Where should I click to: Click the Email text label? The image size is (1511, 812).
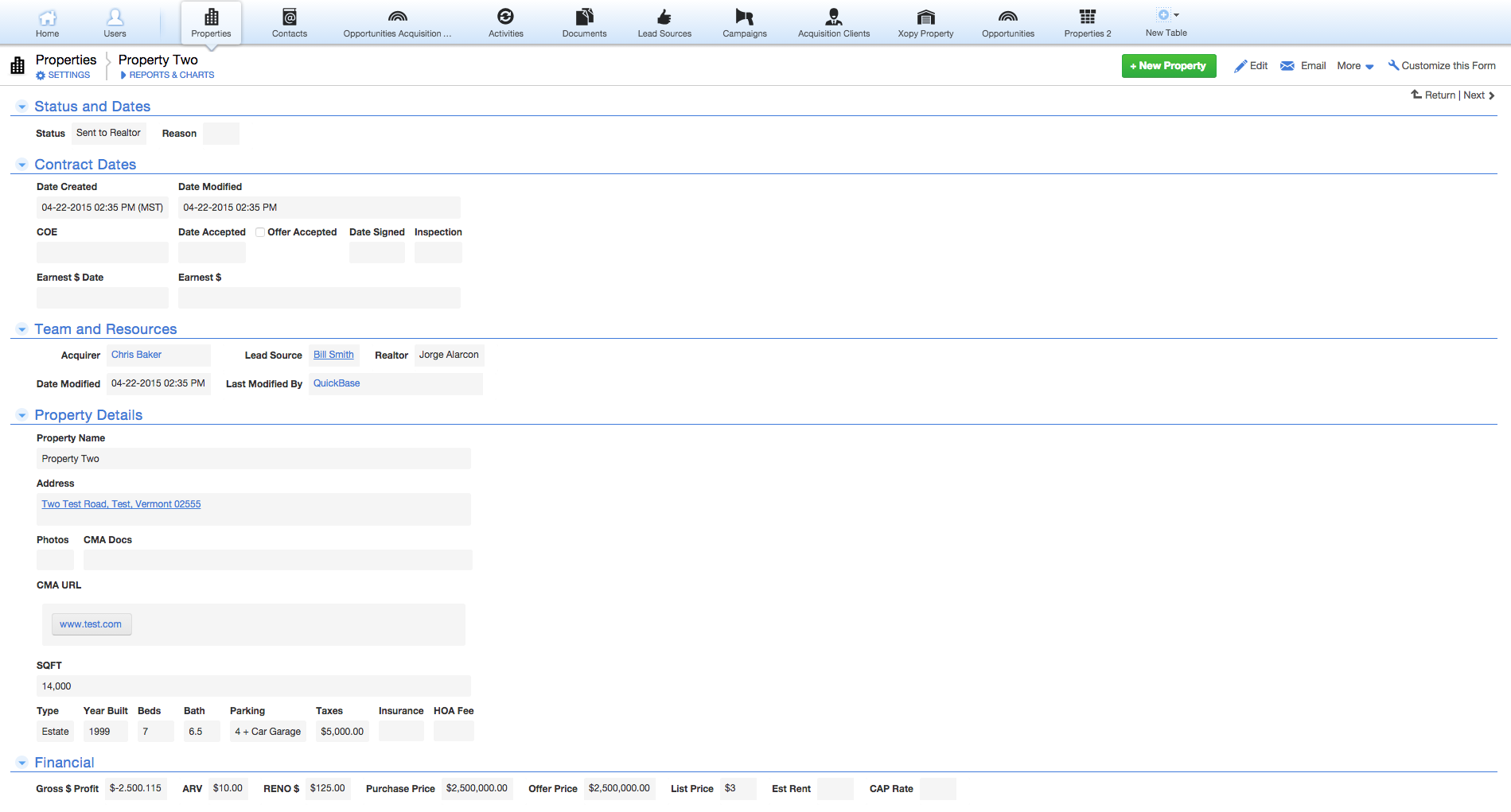(x=1313, y=66)
